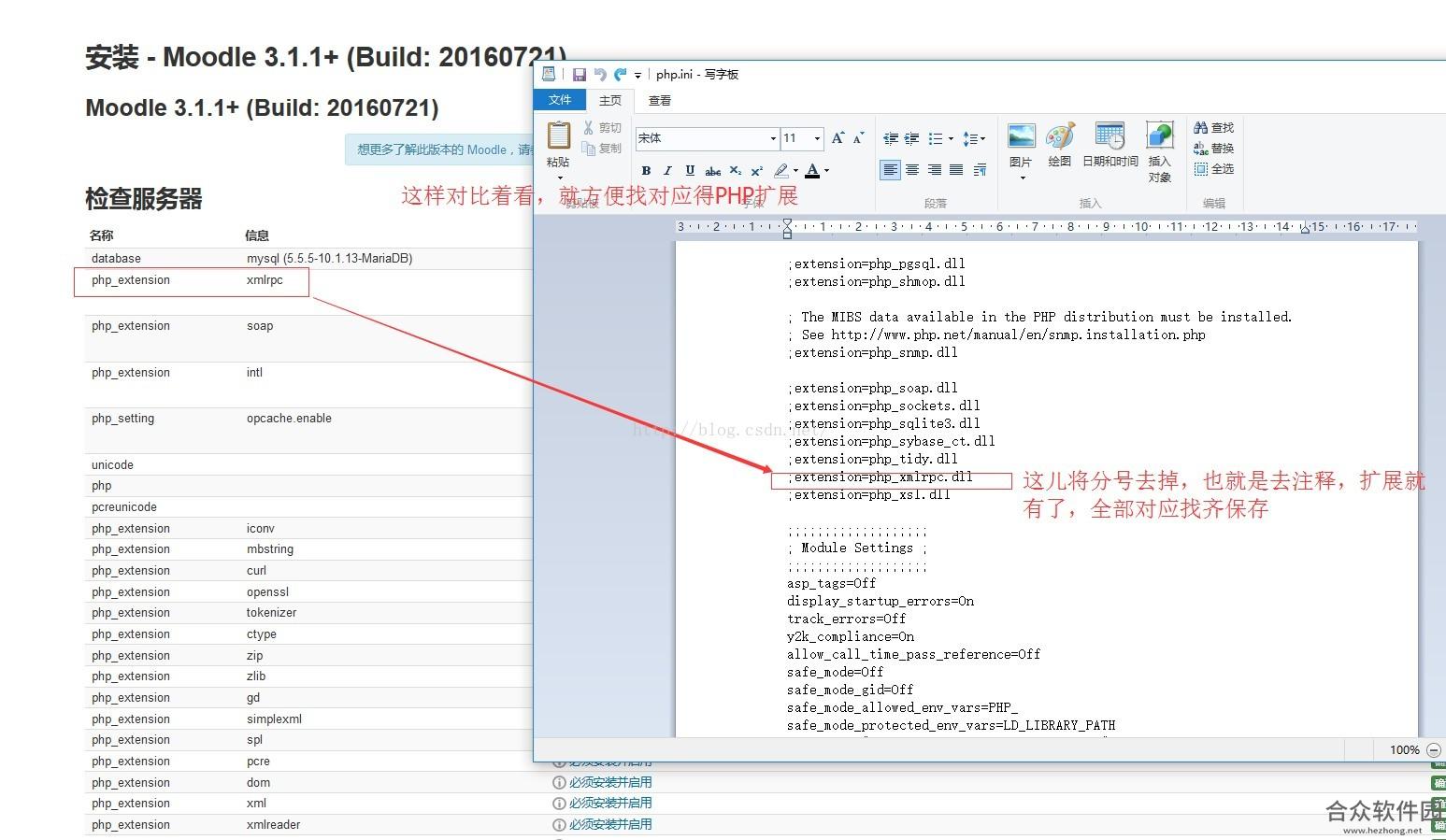This screenshot has width=1446, height=840.
Task: Change line spacing
Action: pyautogui.click(x=973, y=139)
